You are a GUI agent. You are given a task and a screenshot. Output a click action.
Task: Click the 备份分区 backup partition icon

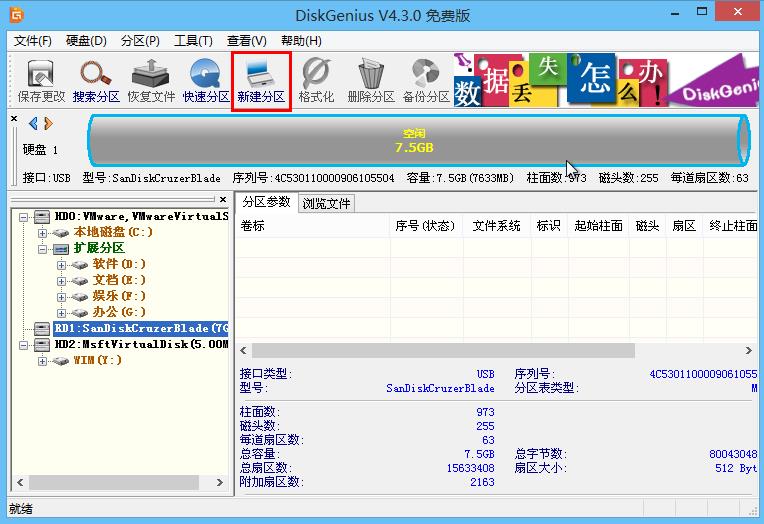426,81
